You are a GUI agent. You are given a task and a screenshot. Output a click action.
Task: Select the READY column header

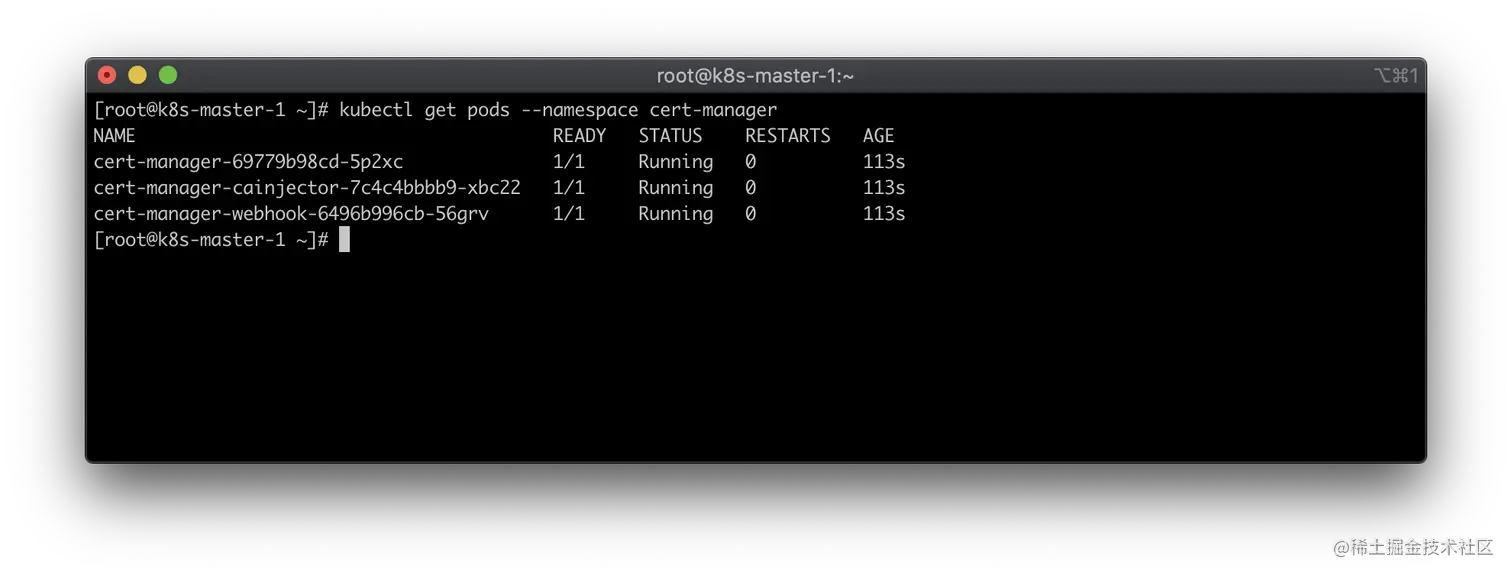579,136
